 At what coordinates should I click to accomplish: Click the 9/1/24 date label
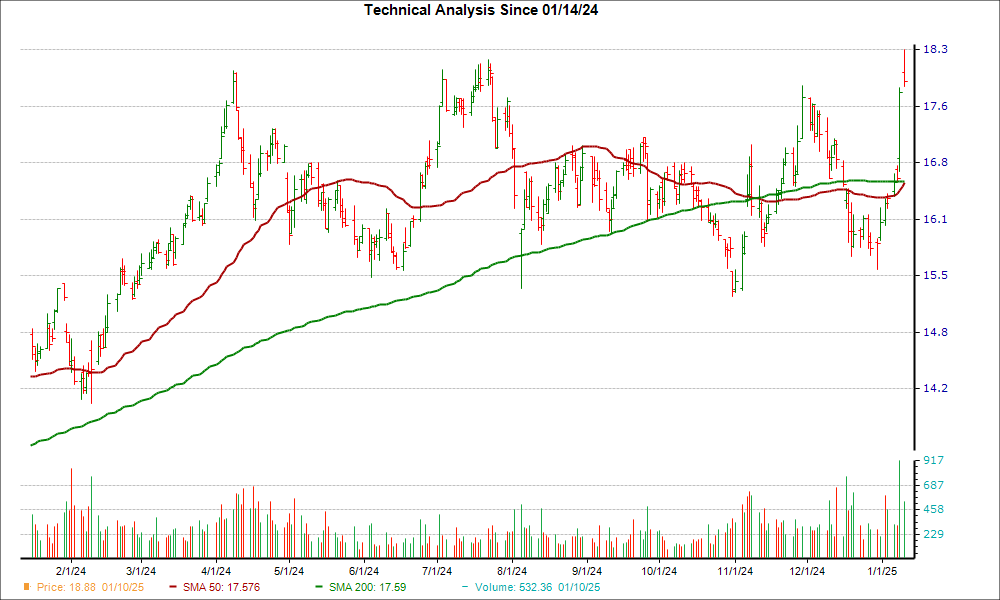pos(587,571)
